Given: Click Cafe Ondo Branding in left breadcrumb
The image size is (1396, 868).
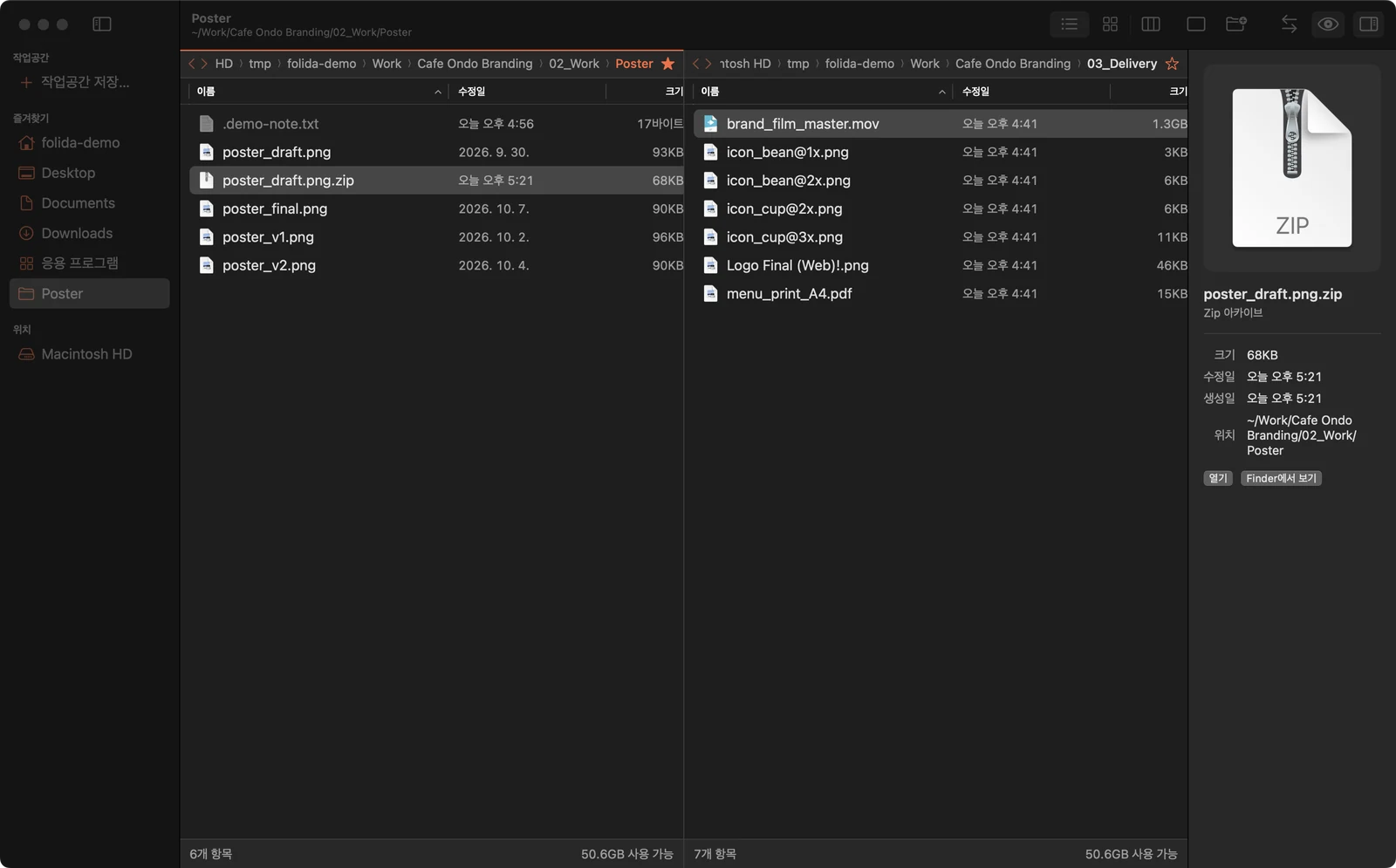Looking at the screenshot, I should pyautogui.click(x=475, y=64).
